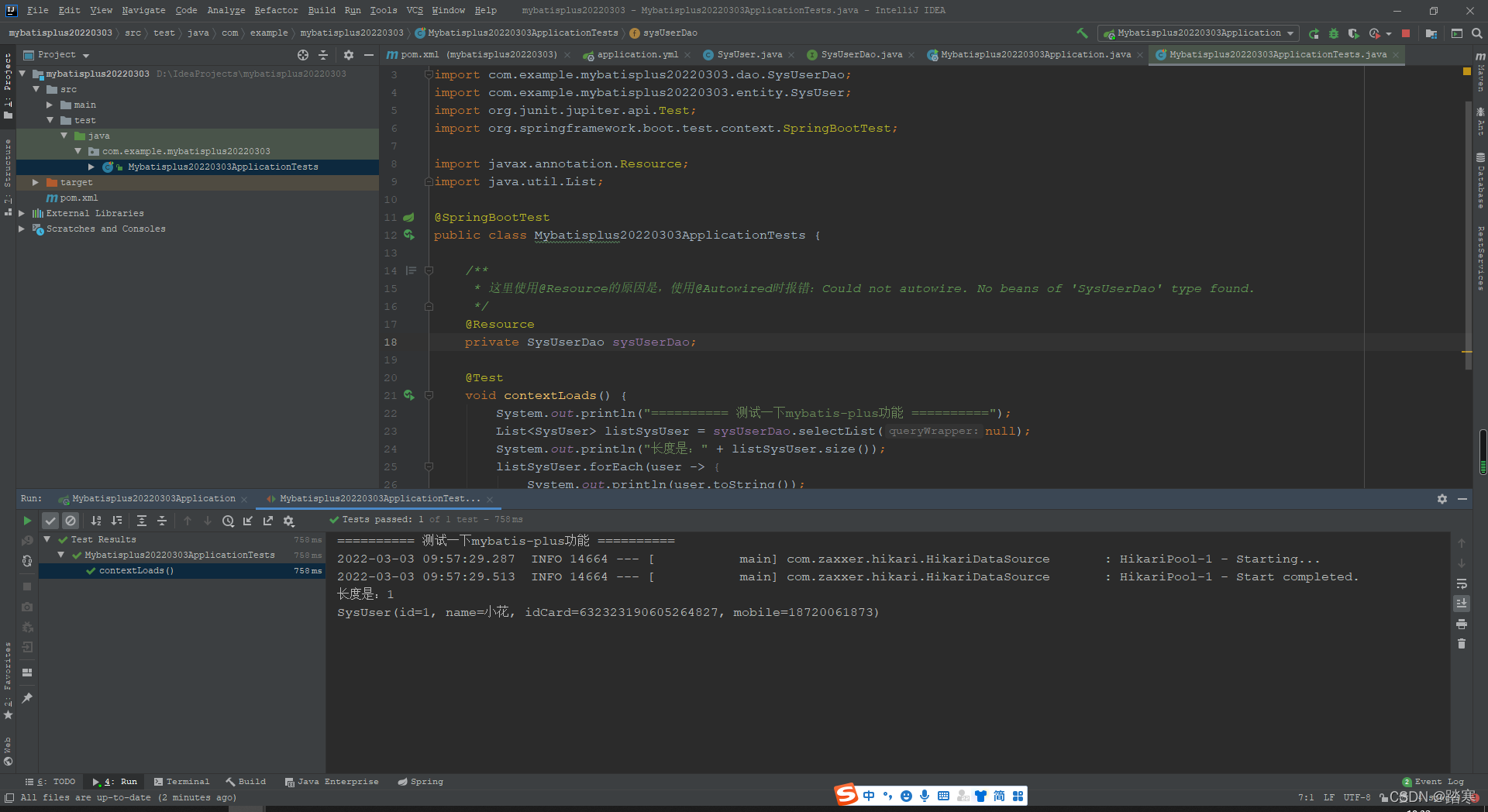
Task: Collapse the mybatisplus20220303 project root node
Action: [x=22, y=74]
